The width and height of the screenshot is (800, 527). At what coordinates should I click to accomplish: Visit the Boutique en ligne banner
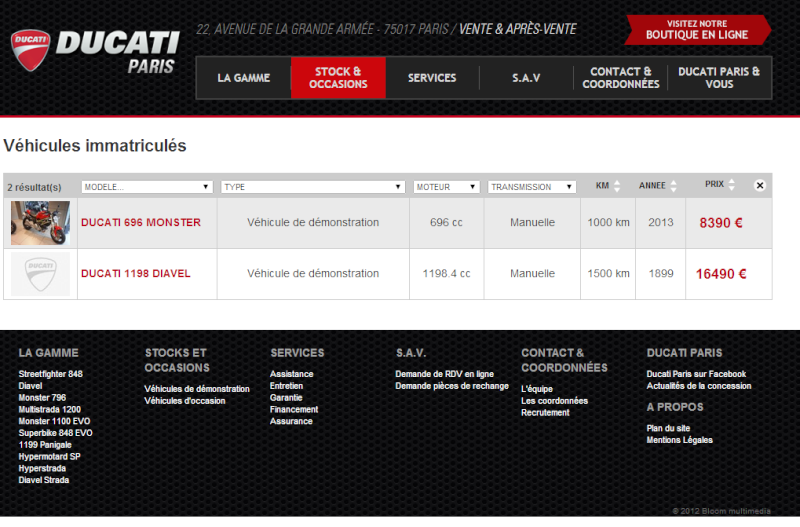pyautogui.click(x=697, y=30)
